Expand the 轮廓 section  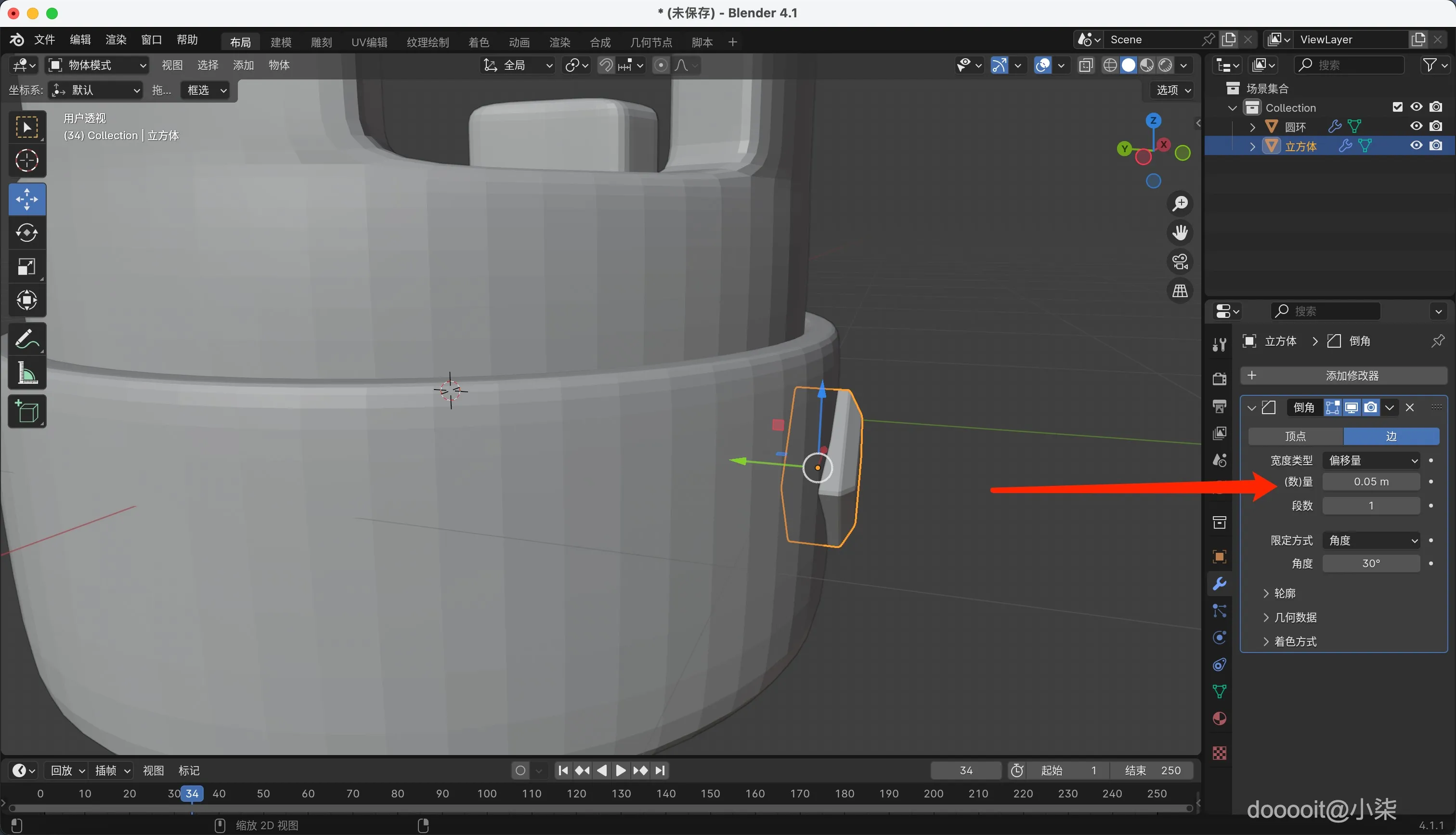point(1284,593)
